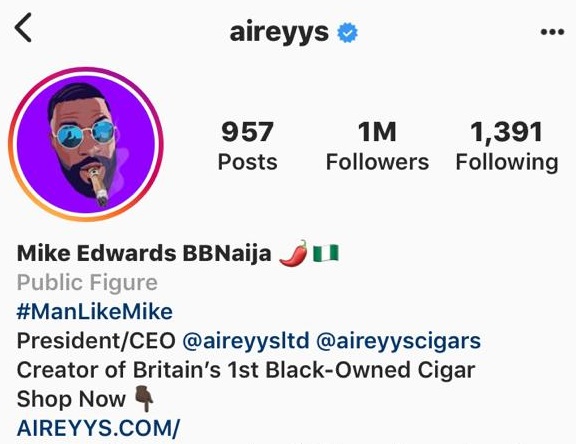Tap the aireyys username title
Viewport: 576px width, 444px height.
pyautogui.click(x=279, y=32)
